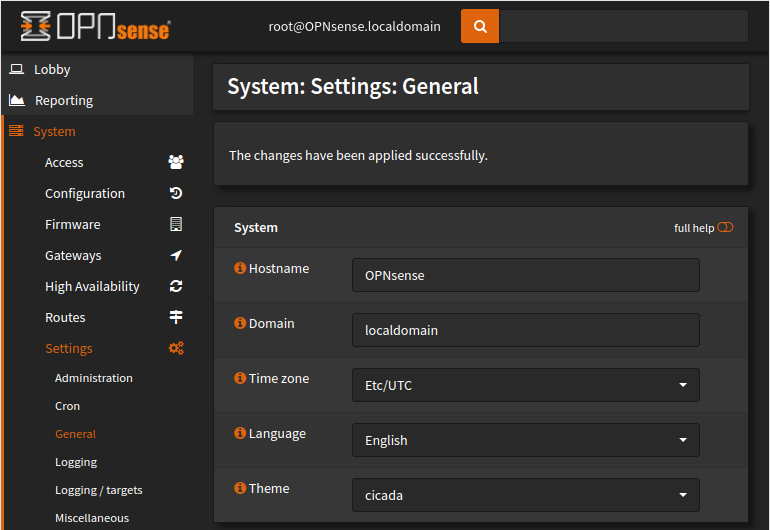
Task: Click the Domain text field
Action: pyautogui.click(x=525, y=330)
